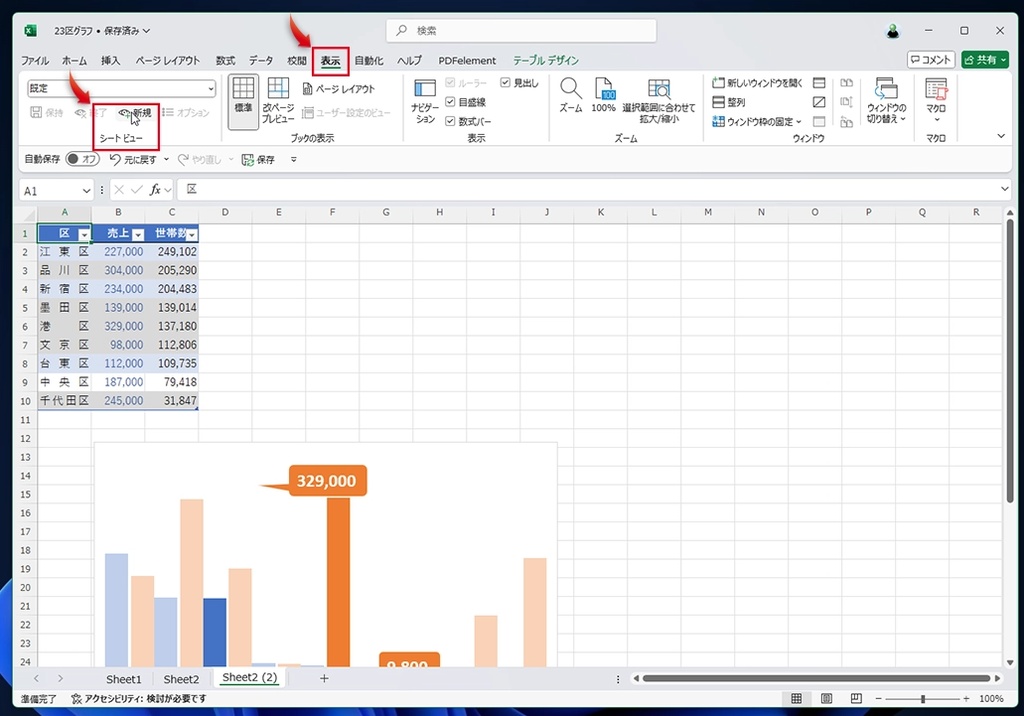The image size is (1024, 716).
Task: Click the horizontal scrollbar
Action: pos(816,678)
